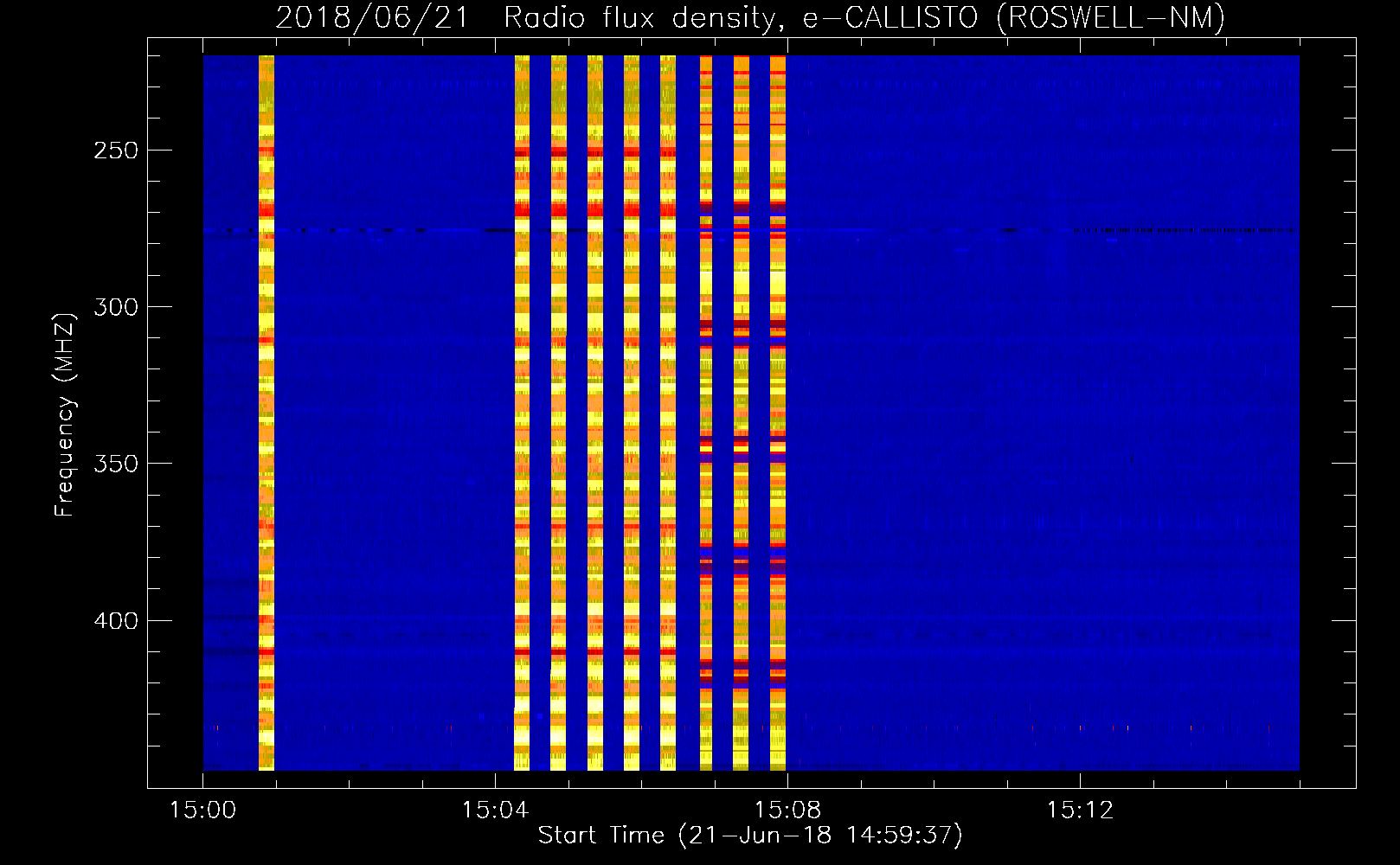This screenshot has height=865, width=1400.
Task: Click the '350' frequency axis label
Action: (116, 464)
